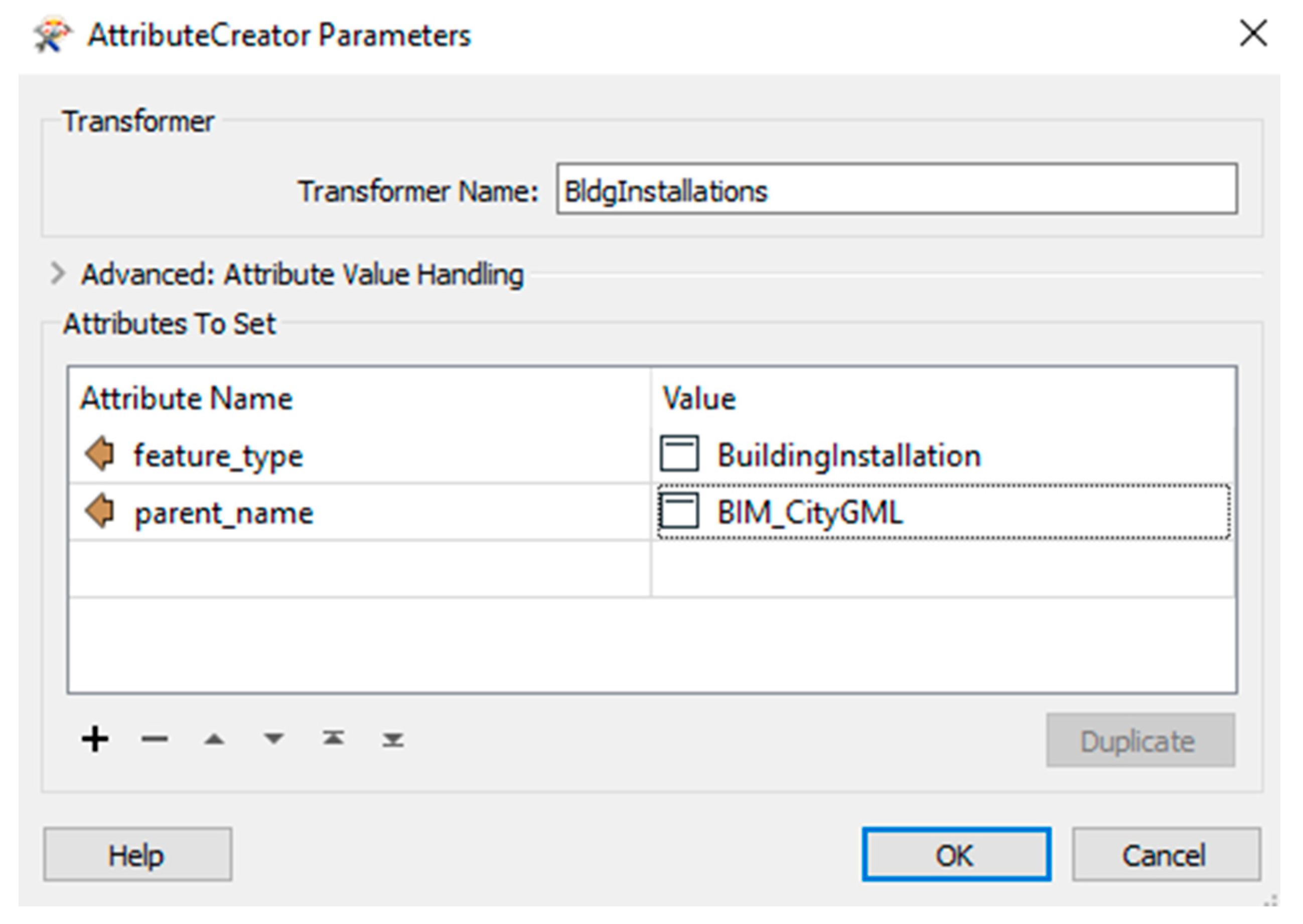Move selected row up with up arrow
The width and height of the screenshot is (1303, 924).
(214, 739)
